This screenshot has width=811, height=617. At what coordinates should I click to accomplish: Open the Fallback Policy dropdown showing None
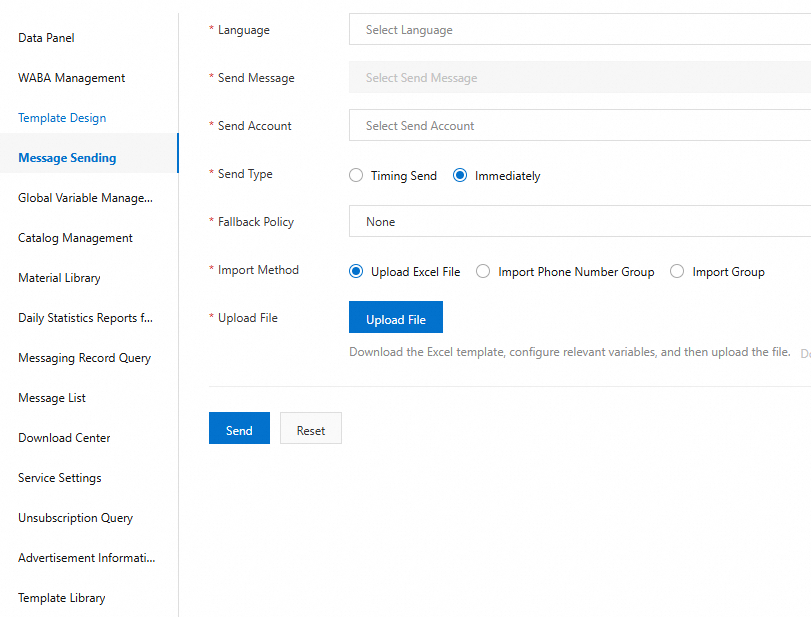coord(580,221)
